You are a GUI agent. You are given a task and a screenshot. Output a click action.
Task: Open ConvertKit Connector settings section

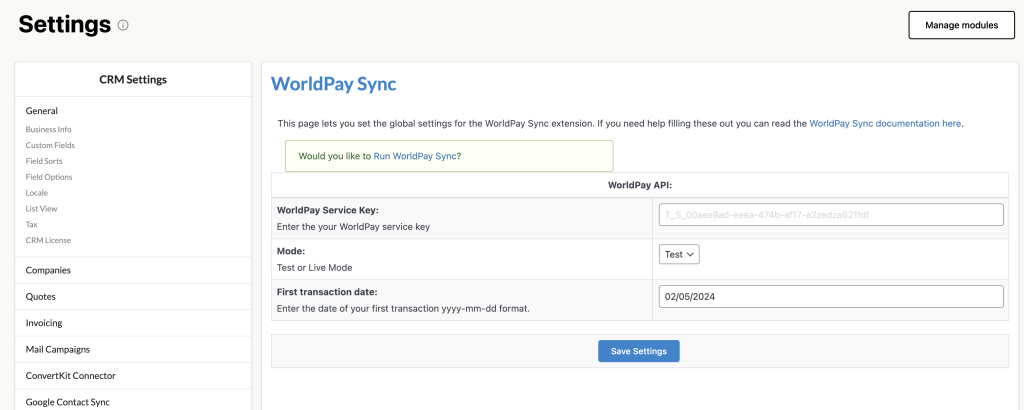coord(133,376)
